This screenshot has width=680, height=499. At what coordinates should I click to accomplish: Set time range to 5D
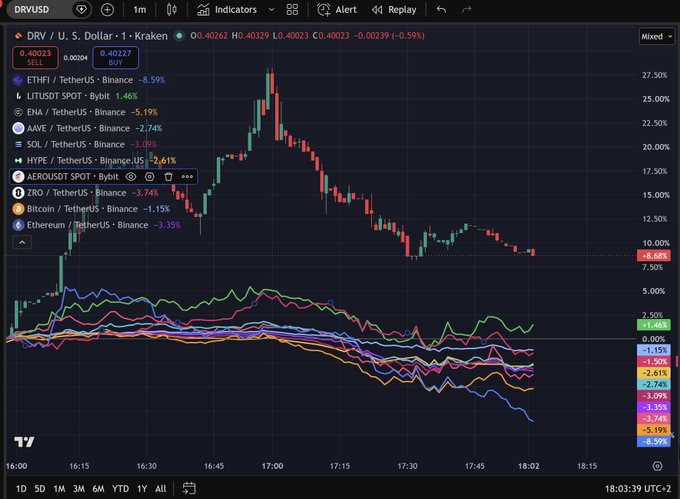40,489
